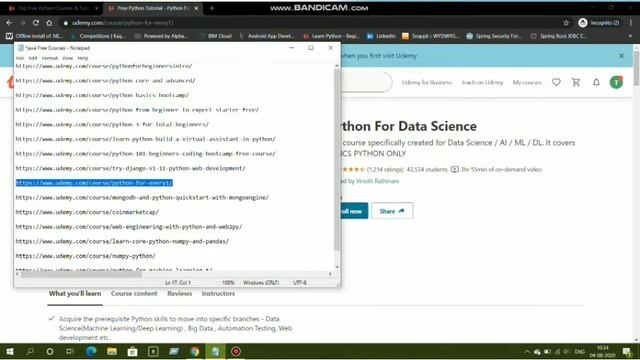Launch Microsoft Edge from taskbar

tap(91, 351)
